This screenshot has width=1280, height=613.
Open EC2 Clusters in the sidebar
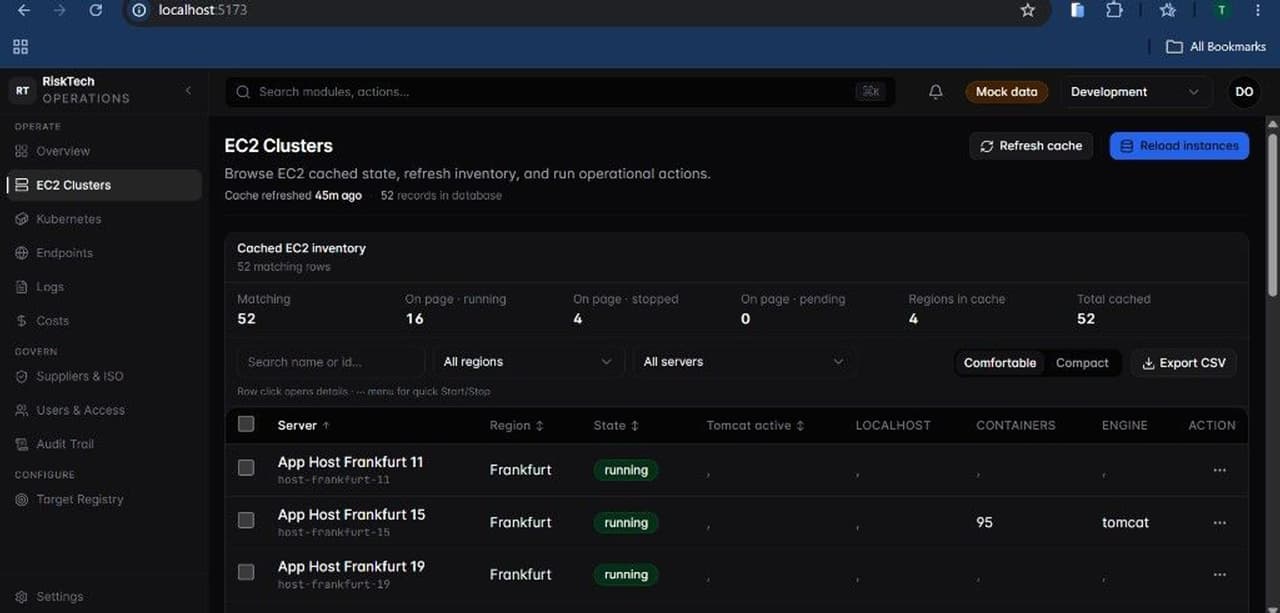[104, 185]
